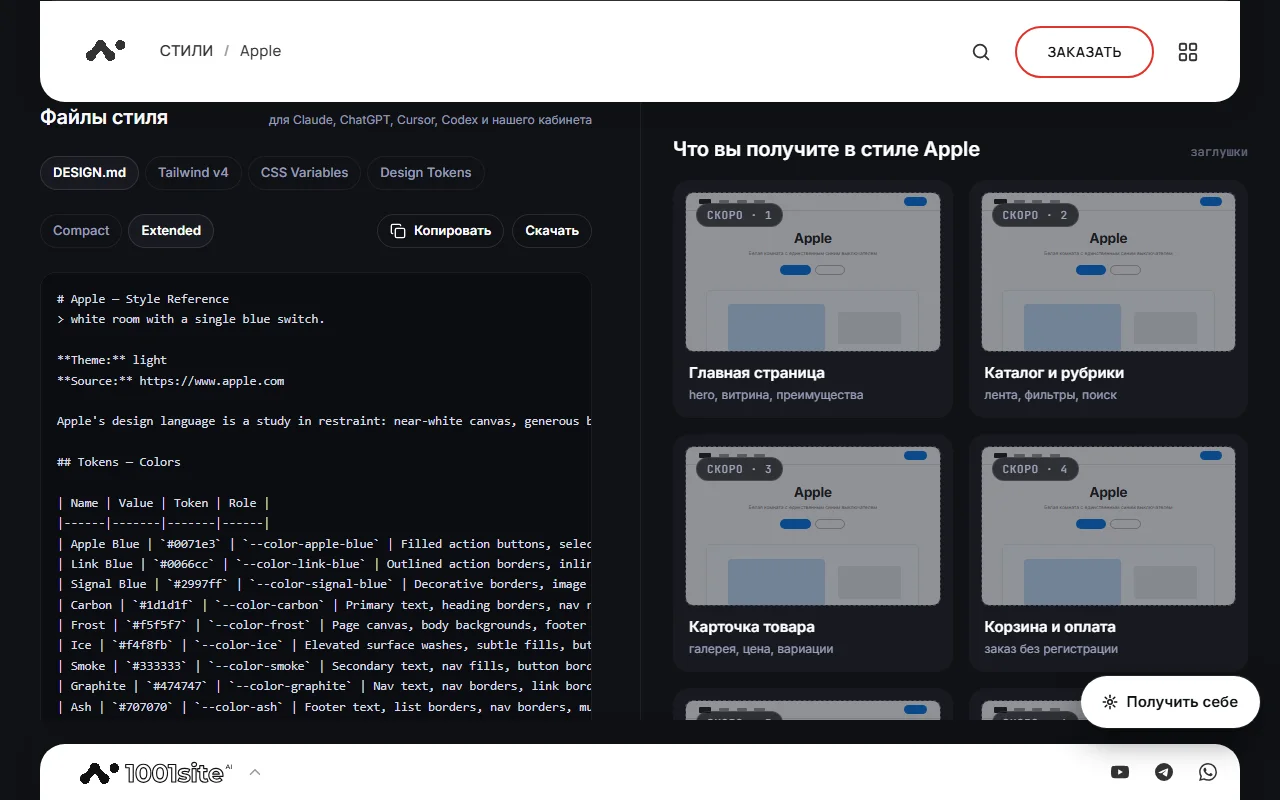This screenshot has height=800, width=1280.
Task: Click the заглушки label
Action: click(x=1219, y=152)
